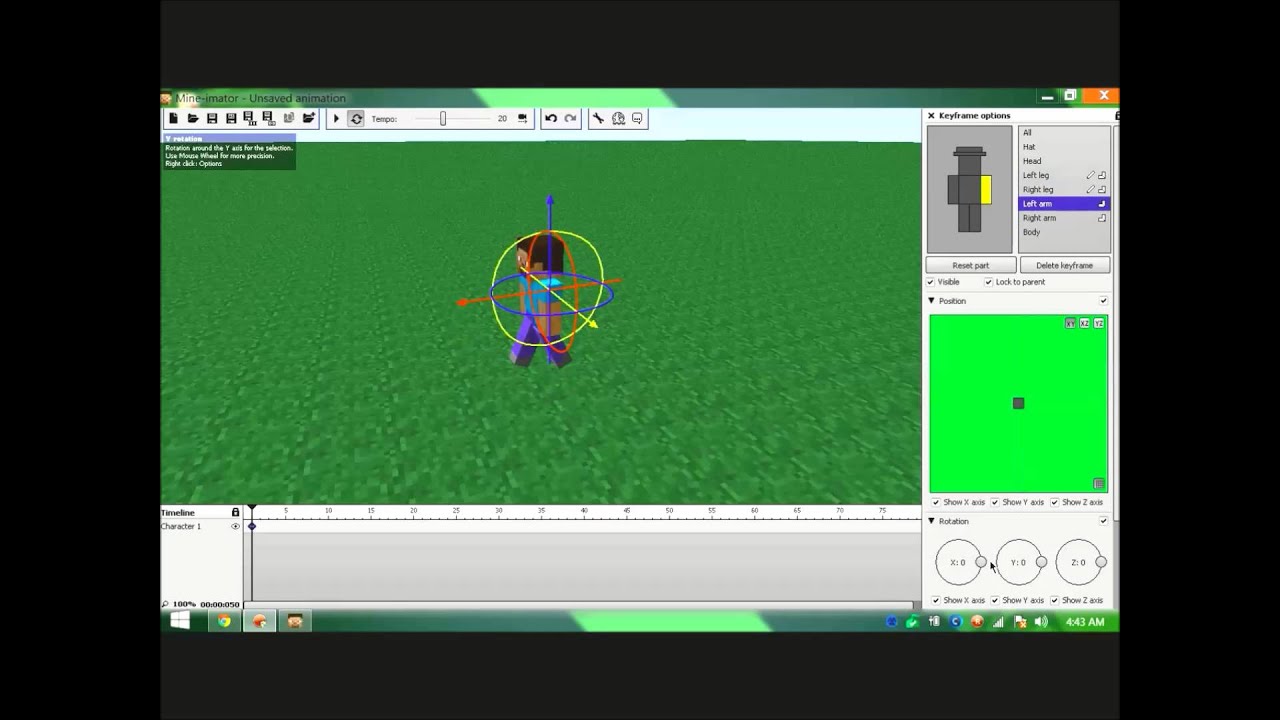1280x720 pixels.
Task: Click the import folder-with-plus icon
Action: click(x=309, y=118)
